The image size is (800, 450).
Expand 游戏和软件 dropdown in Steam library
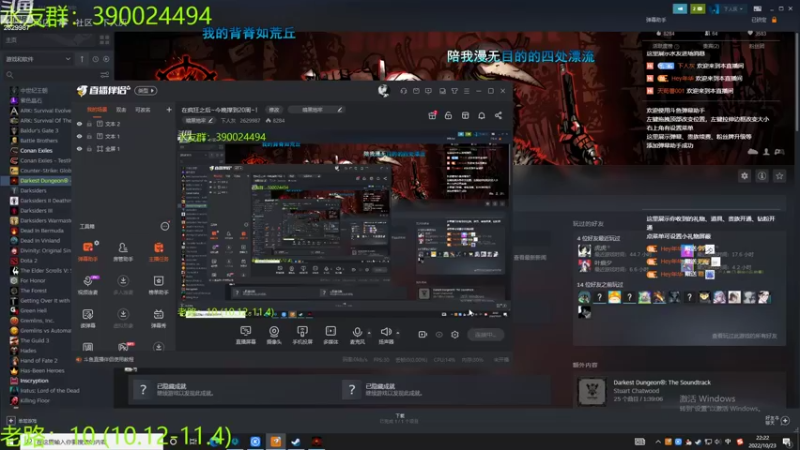click(x=38, y=59)
